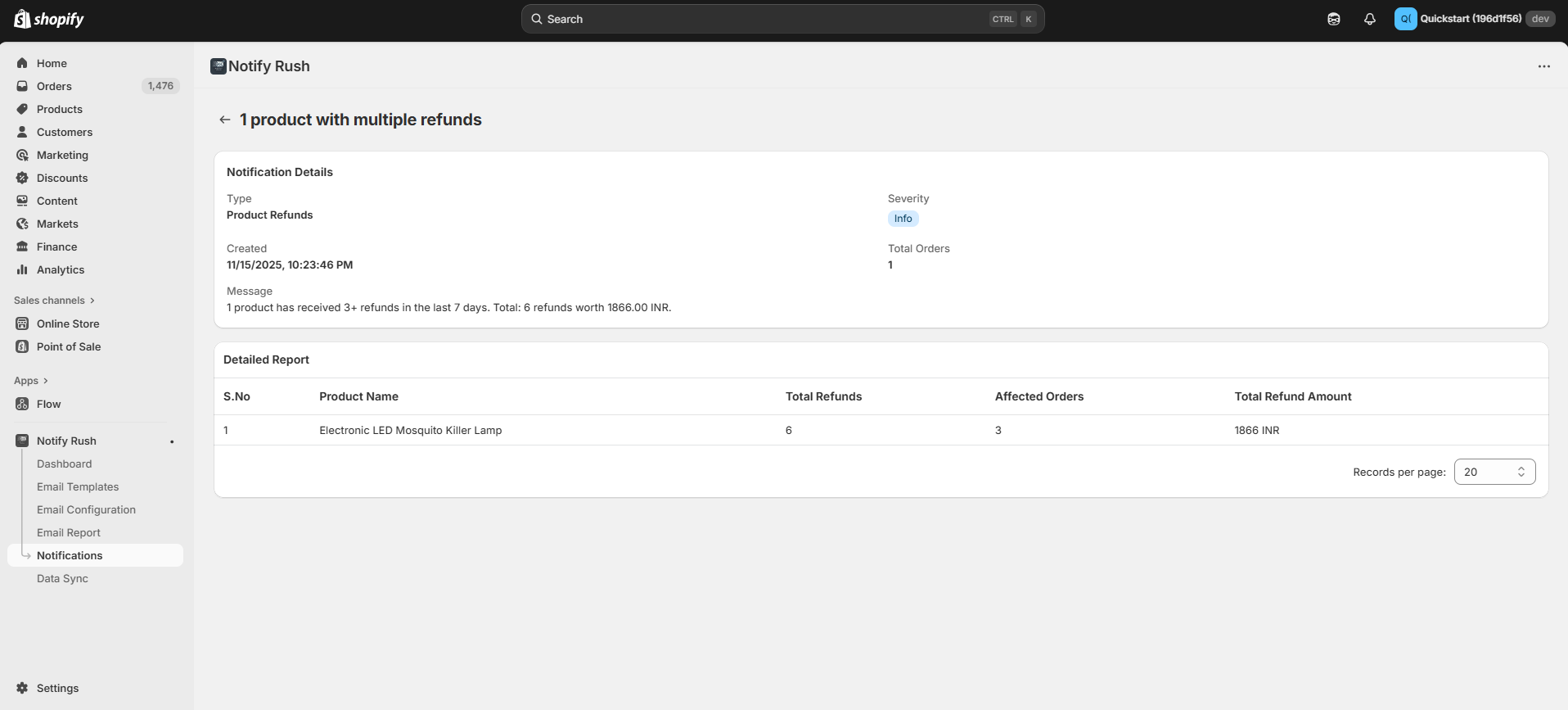Open the three-dot more actions menu

pyautogui.click(x=1543, y=66)
